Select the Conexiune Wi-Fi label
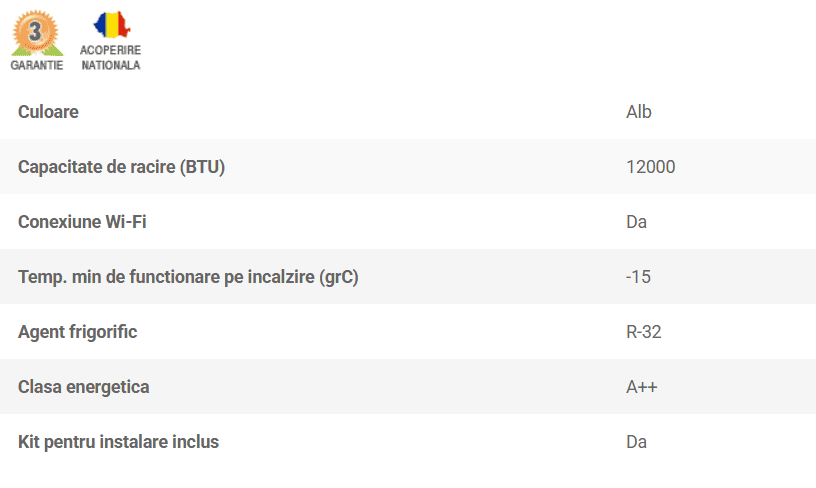The image size is (816, 488). 82,222
